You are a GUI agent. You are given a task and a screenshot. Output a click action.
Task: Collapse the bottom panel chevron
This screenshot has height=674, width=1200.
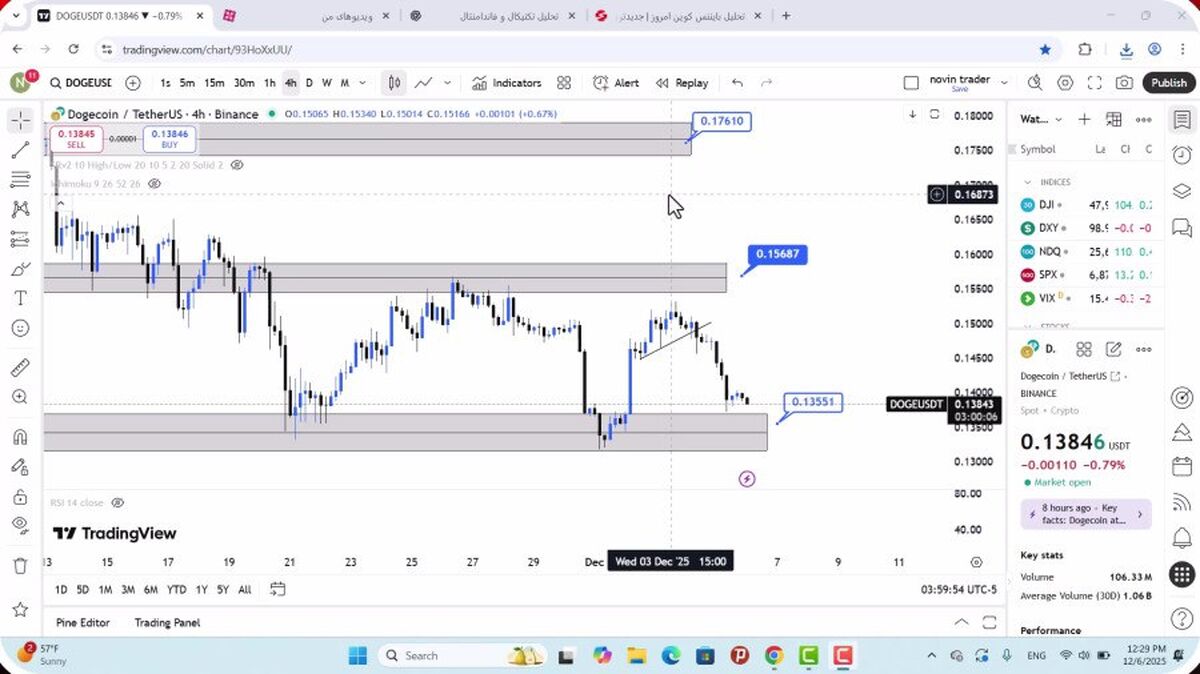tap(961, 622)
